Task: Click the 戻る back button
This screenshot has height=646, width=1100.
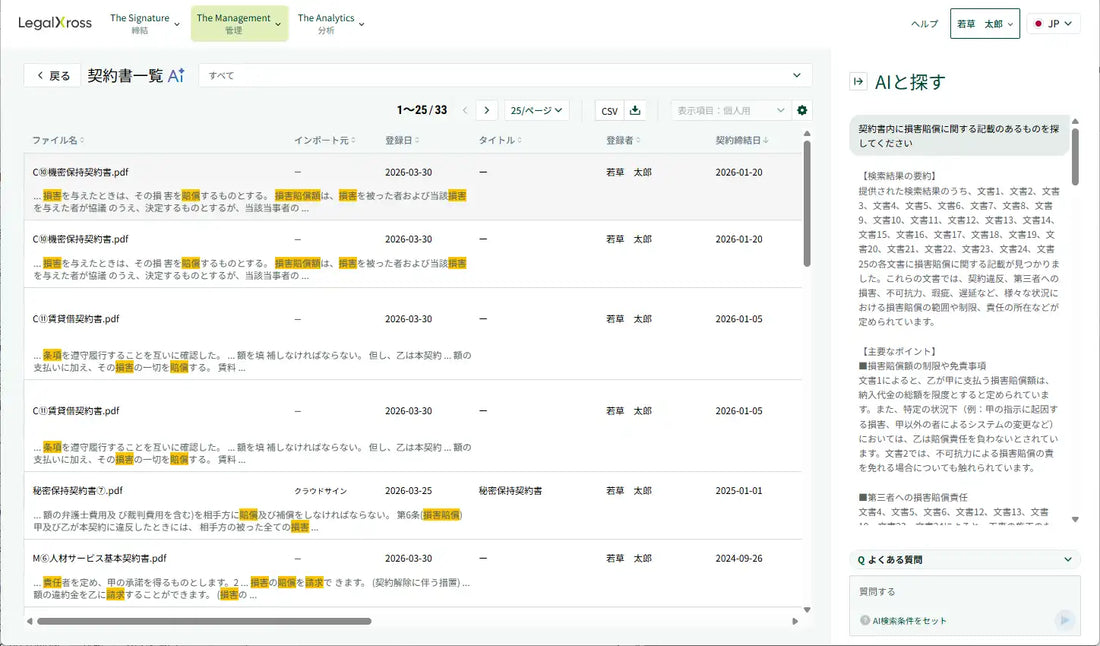Action: (52, 74)
